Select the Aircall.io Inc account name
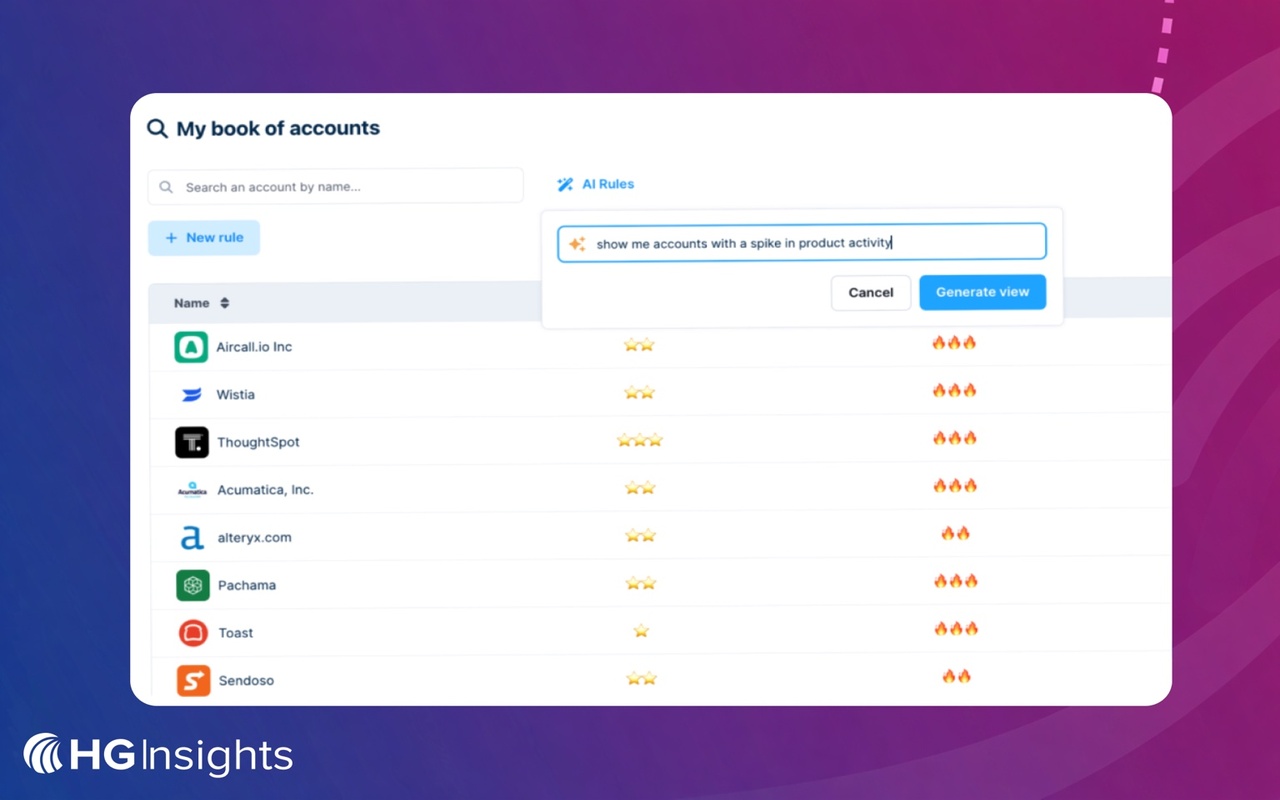The height and width of the screenshot is (800, 1280). 254,347
